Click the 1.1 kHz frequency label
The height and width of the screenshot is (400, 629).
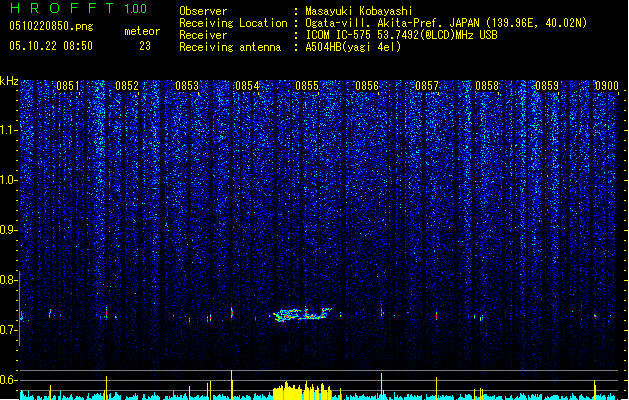(8, 130)
